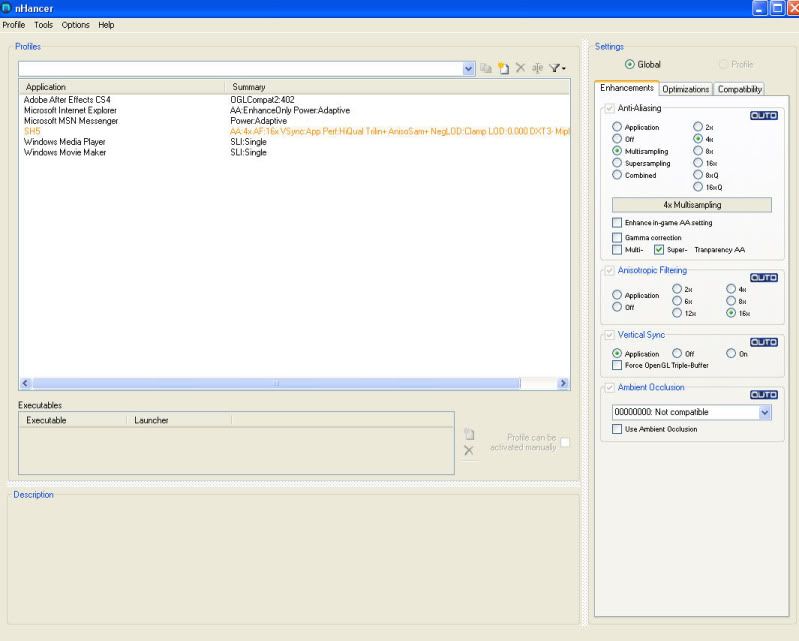Click the copy profile icon

(x=486, y=68)
